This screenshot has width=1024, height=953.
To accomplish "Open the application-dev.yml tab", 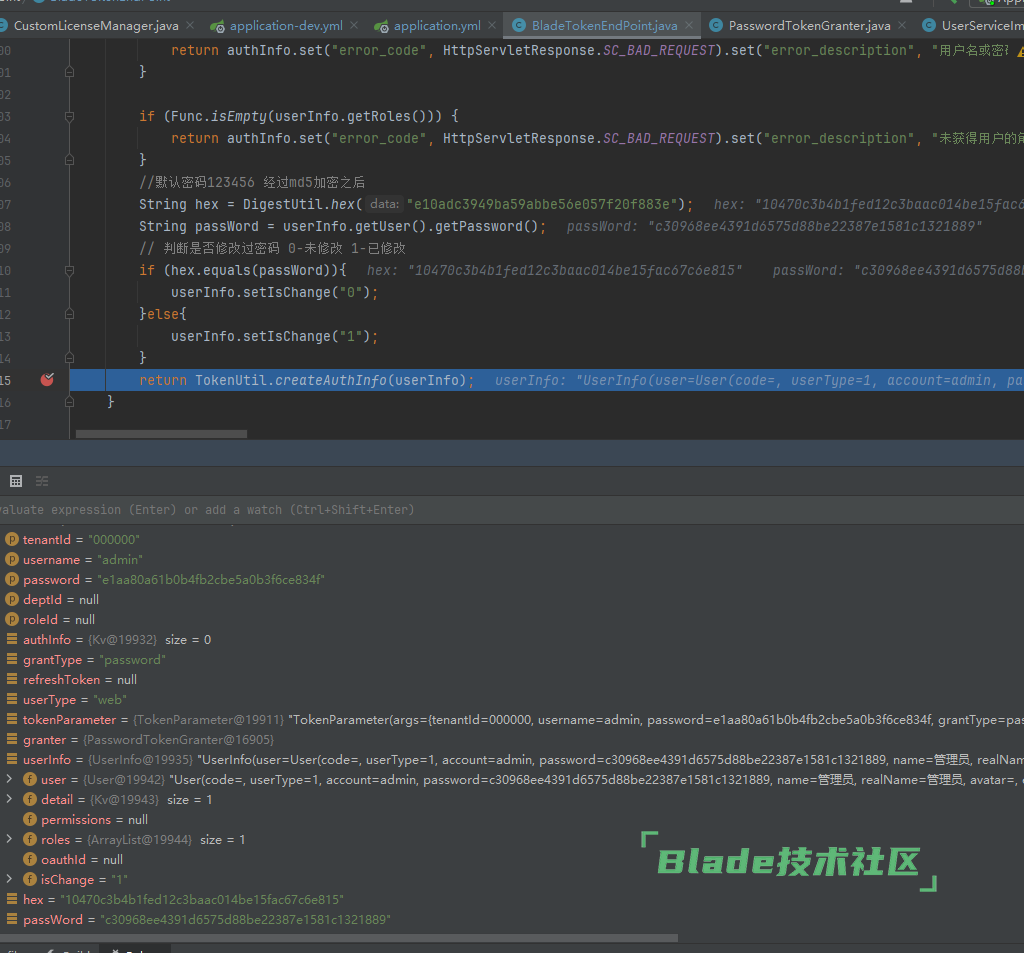I will [285, 25].
